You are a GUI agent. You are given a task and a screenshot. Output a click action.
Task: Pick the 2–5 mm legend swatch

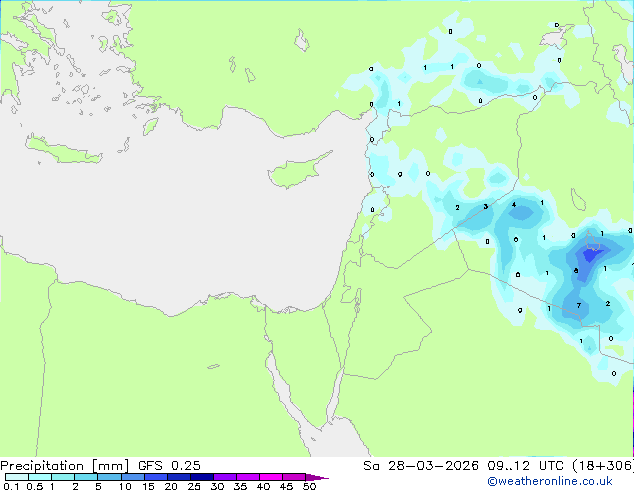coord(86,477)
